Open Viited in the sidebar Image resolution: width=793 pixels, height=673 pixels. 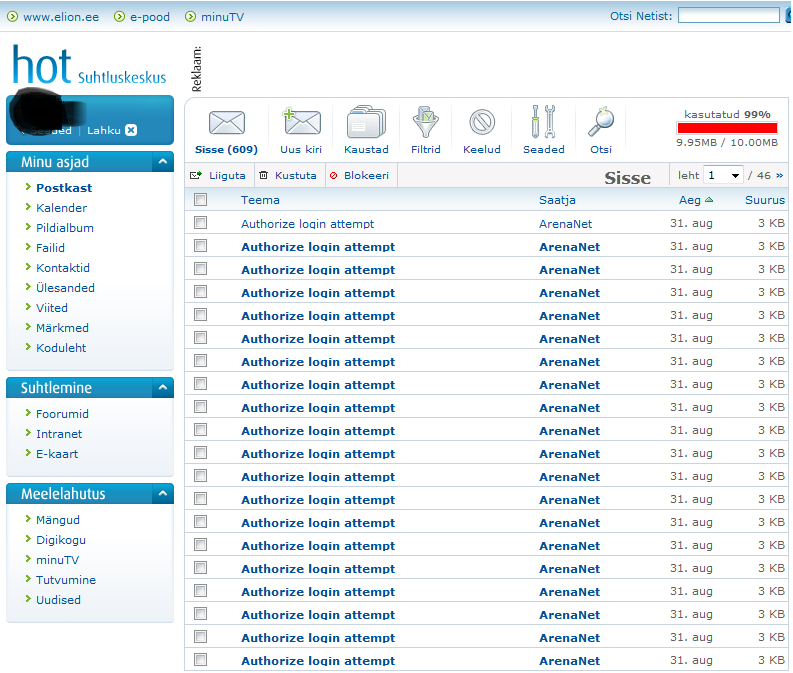[x=52, y=308]
